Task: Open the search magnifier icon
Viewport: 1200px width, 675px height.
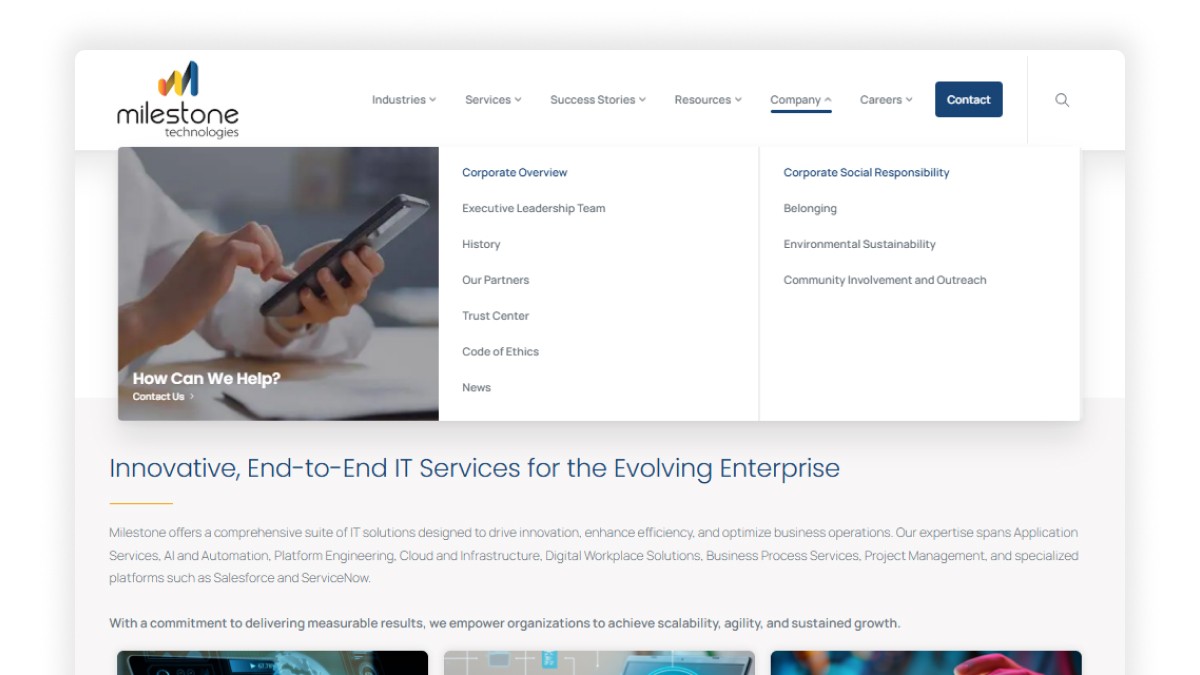Action: [x=1062, y=100]
